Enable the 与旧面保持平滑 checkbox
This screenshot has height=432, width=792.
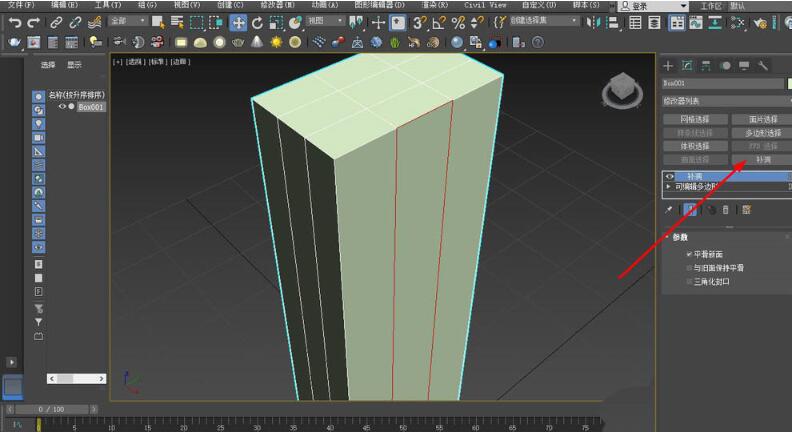689,268
